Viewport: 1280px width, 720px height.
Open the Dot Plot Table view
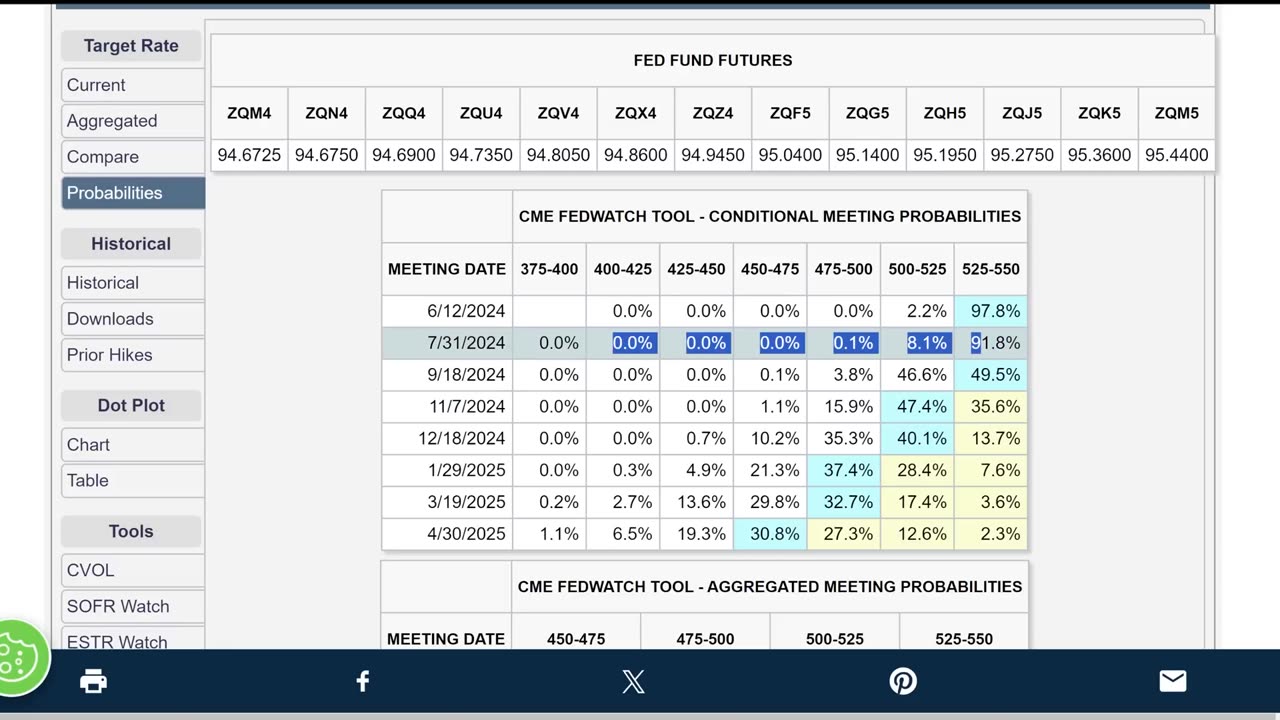click(133, 481)
